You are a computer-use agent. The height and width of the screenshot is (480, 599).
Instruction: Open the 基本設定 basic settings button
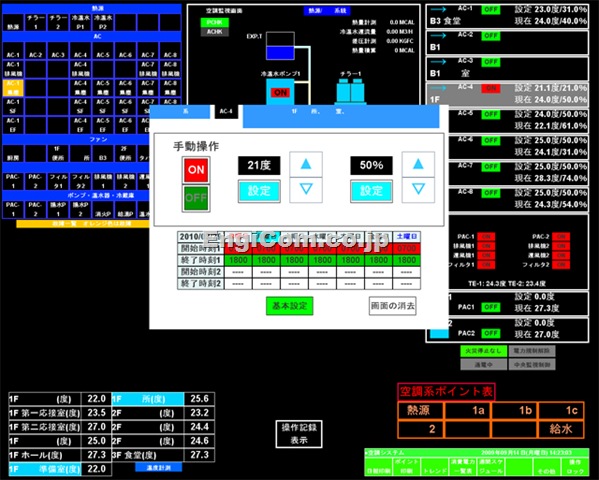[290, 306]
